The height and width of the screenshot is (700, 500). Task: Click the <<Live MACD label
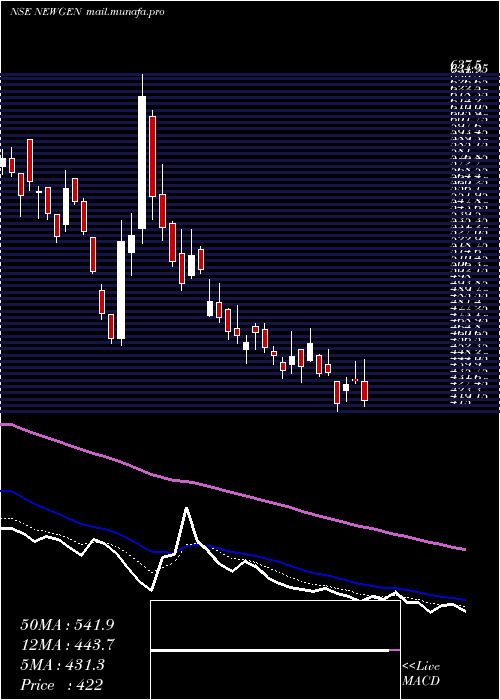421,674
